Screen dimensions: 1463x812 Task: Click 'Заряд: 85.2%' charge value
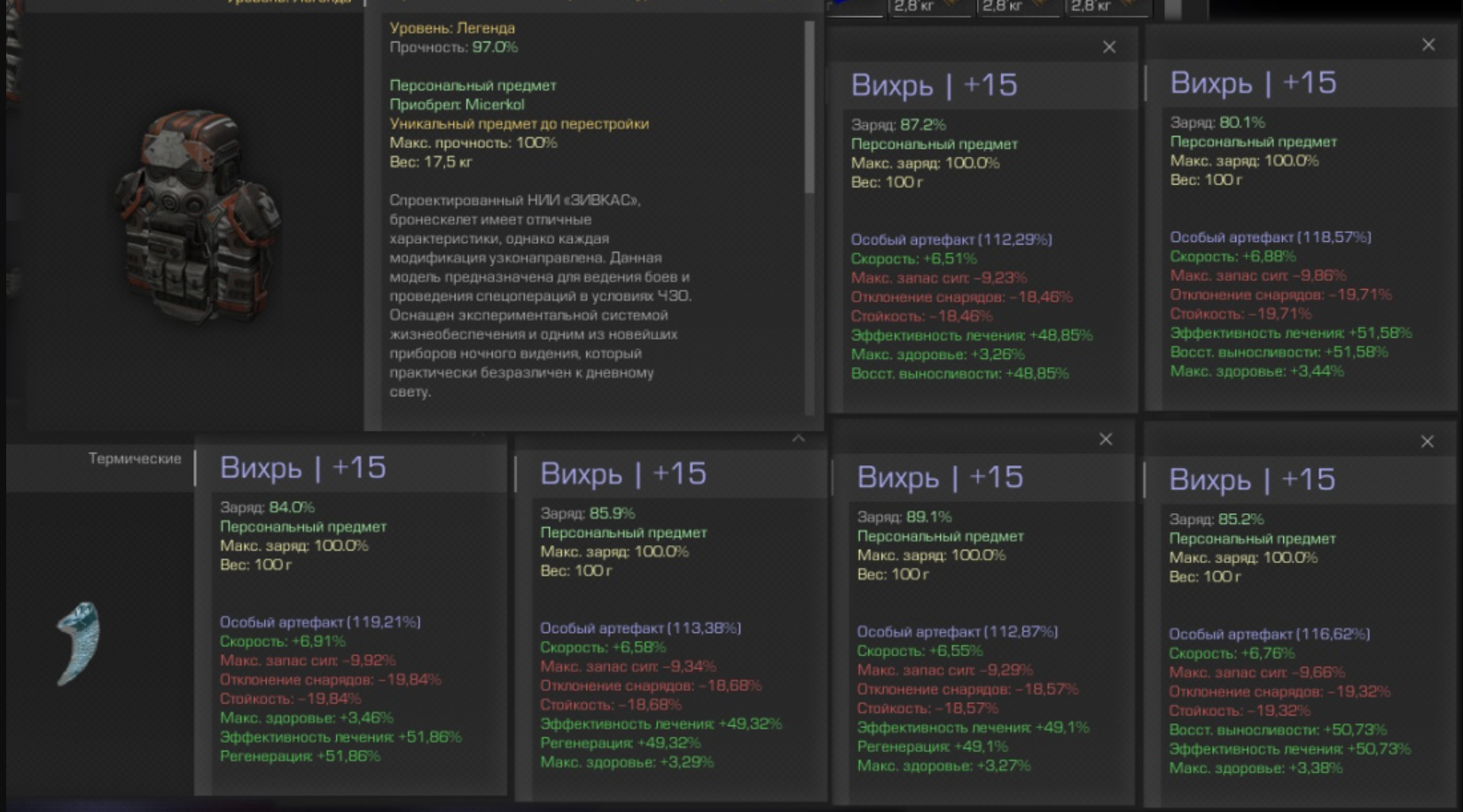coord(1217,519)
